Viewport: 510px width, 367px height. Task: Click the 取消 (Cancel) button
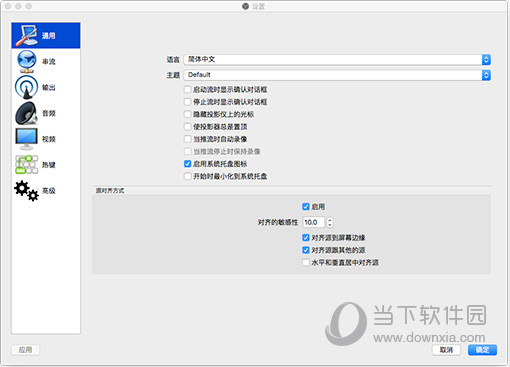(446, 350)
